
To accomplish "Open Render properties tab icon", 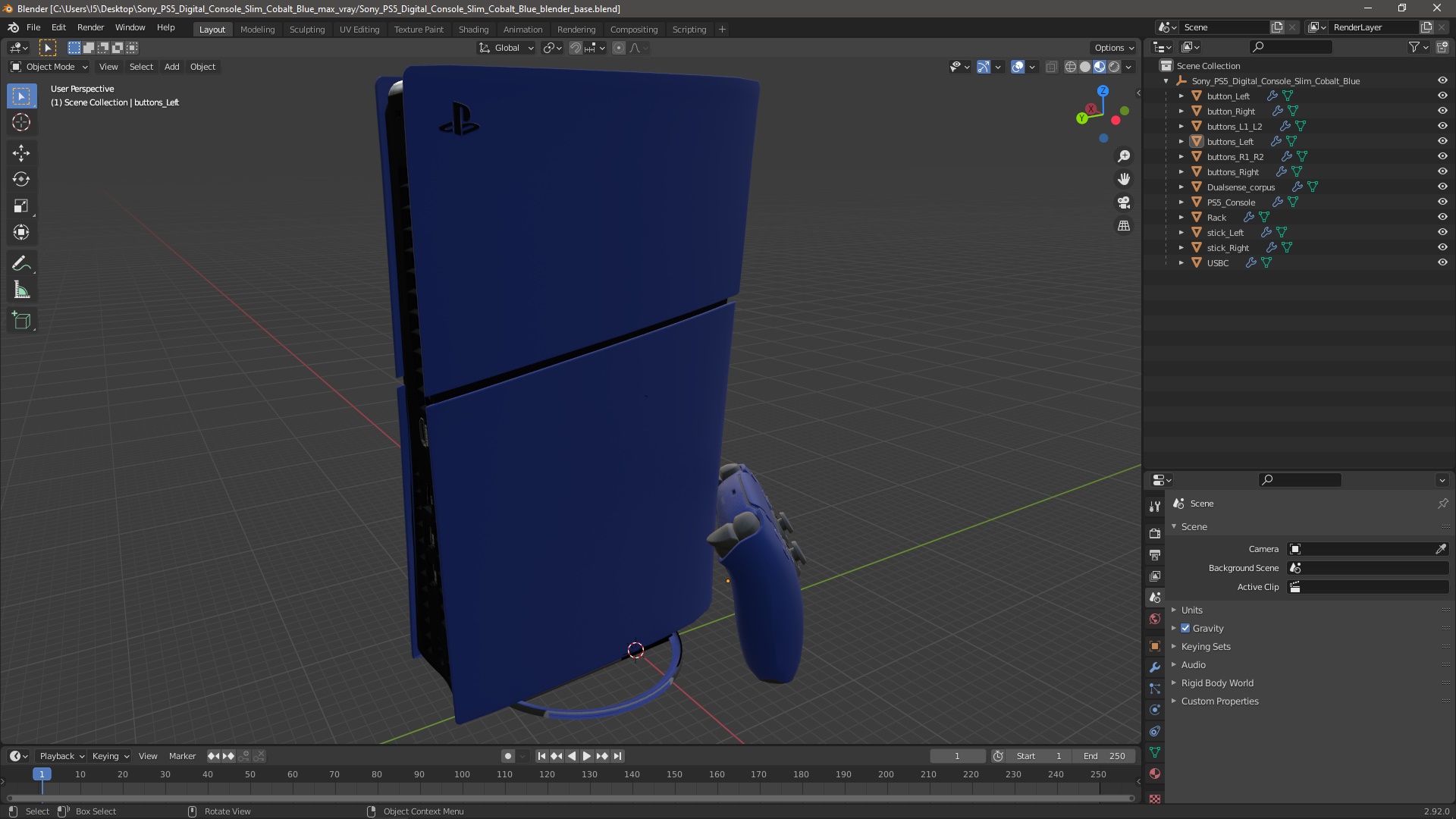I will [1155, 534].
